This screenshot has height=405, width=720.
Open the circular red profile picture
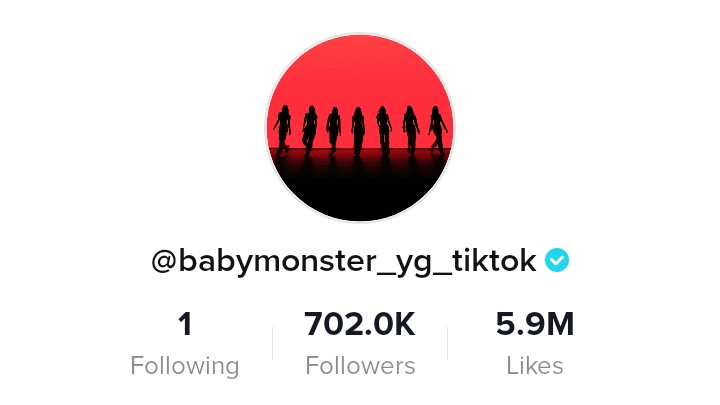(x=360, y=128)
